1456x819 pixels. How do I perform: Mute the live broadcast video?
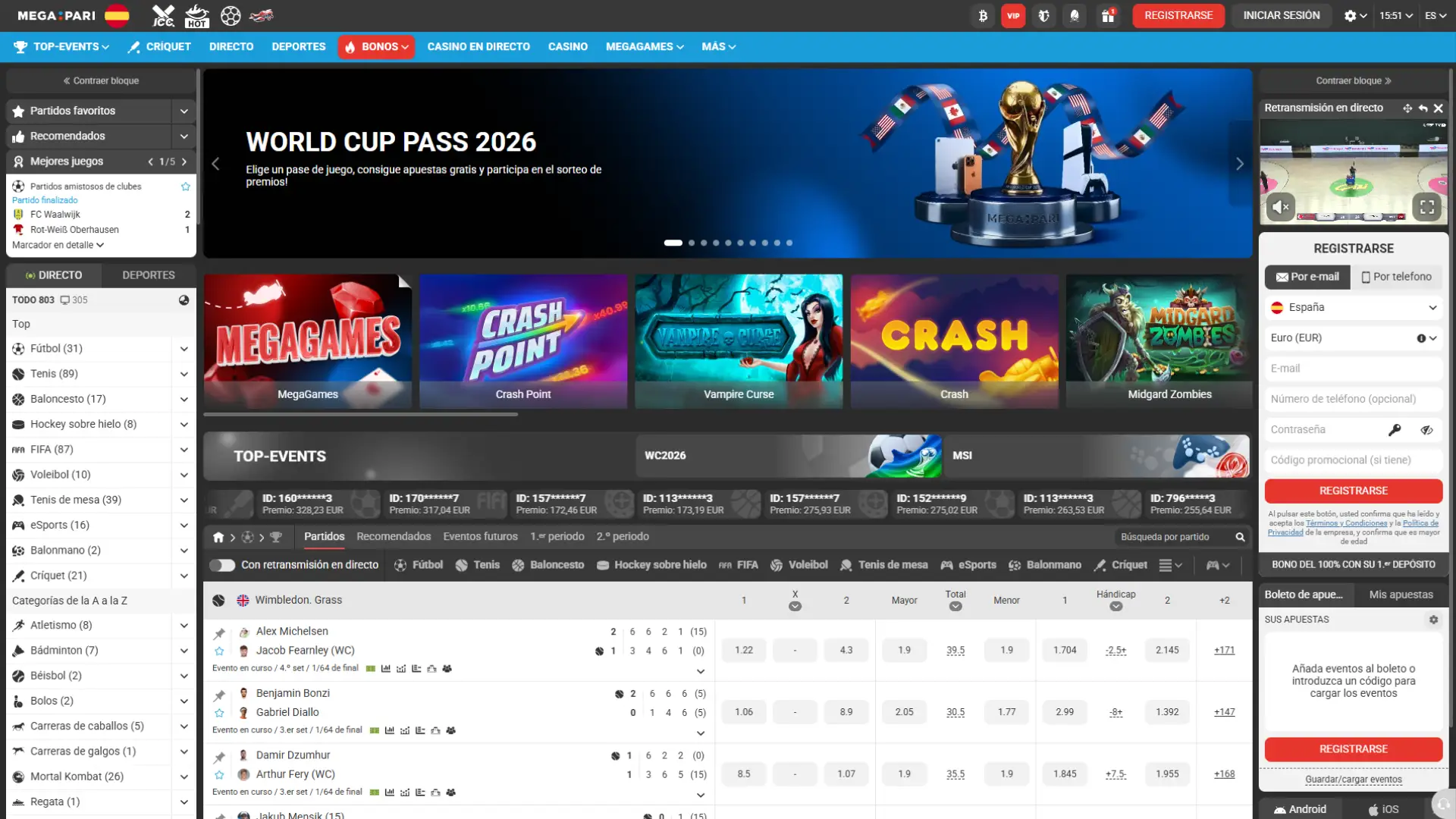(1281, 206)
